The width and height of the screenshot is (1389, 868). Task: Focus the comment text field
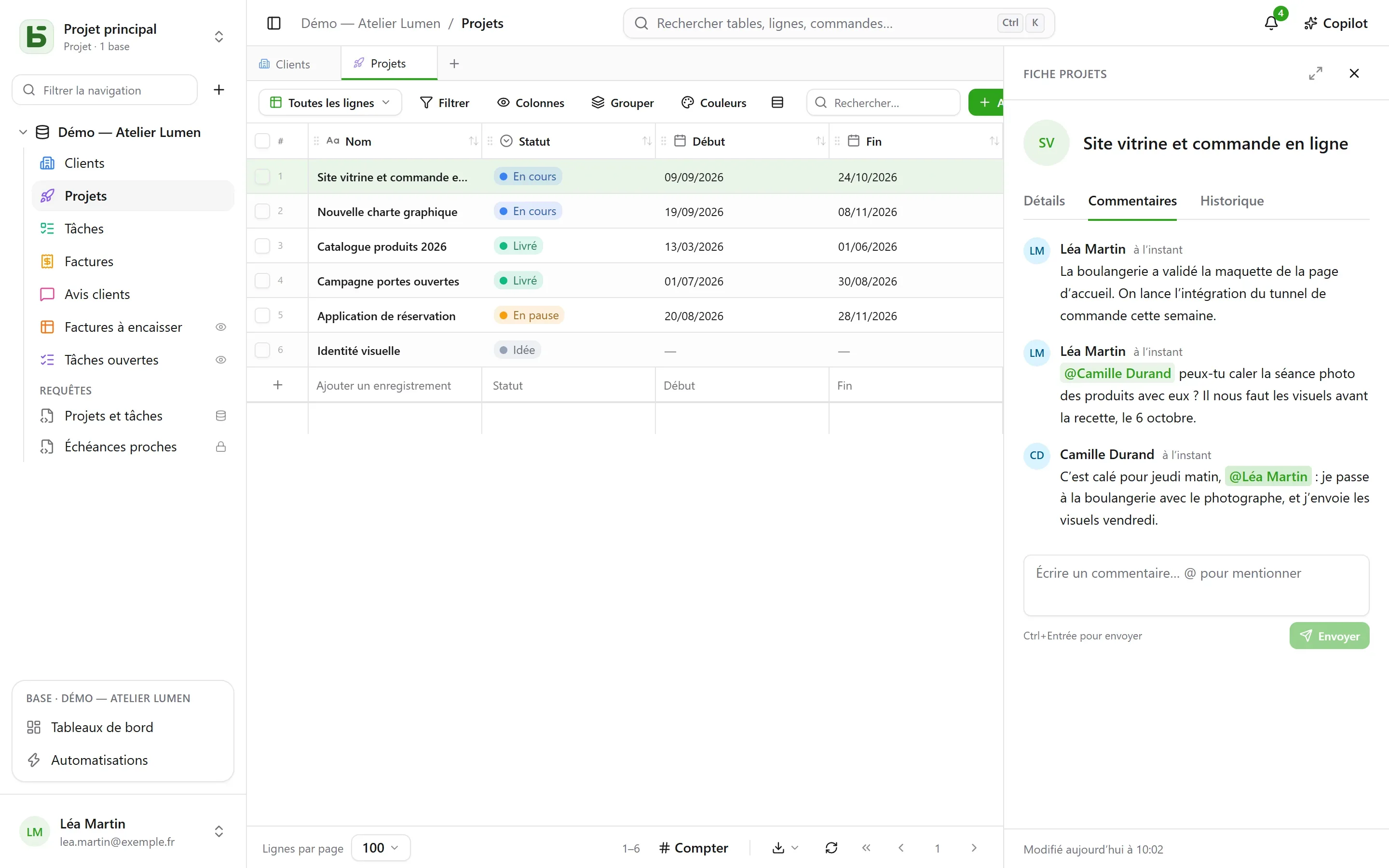(x=1196, y=585)
